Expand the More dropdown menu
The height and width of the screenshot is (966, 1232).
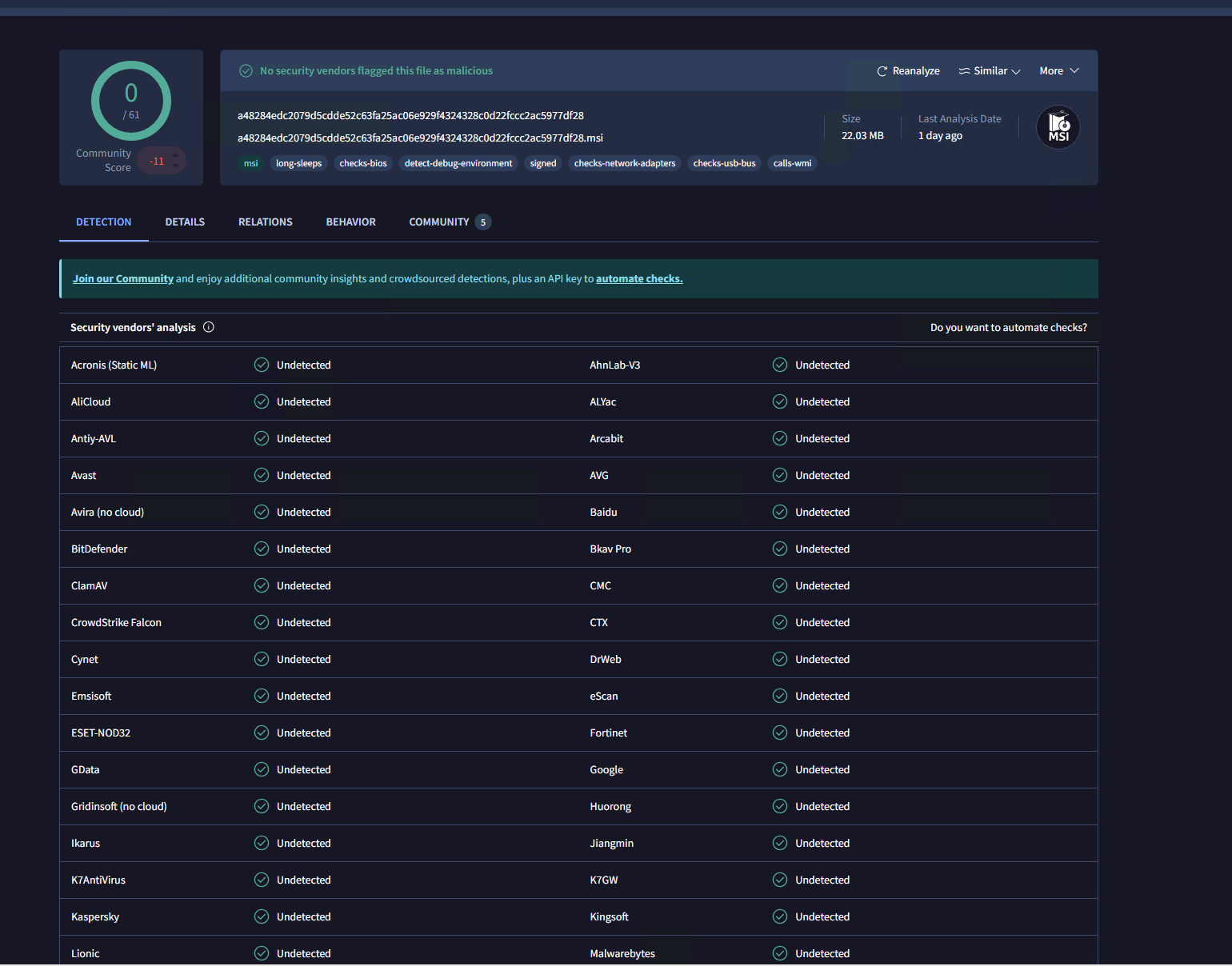pos(1059,71)
